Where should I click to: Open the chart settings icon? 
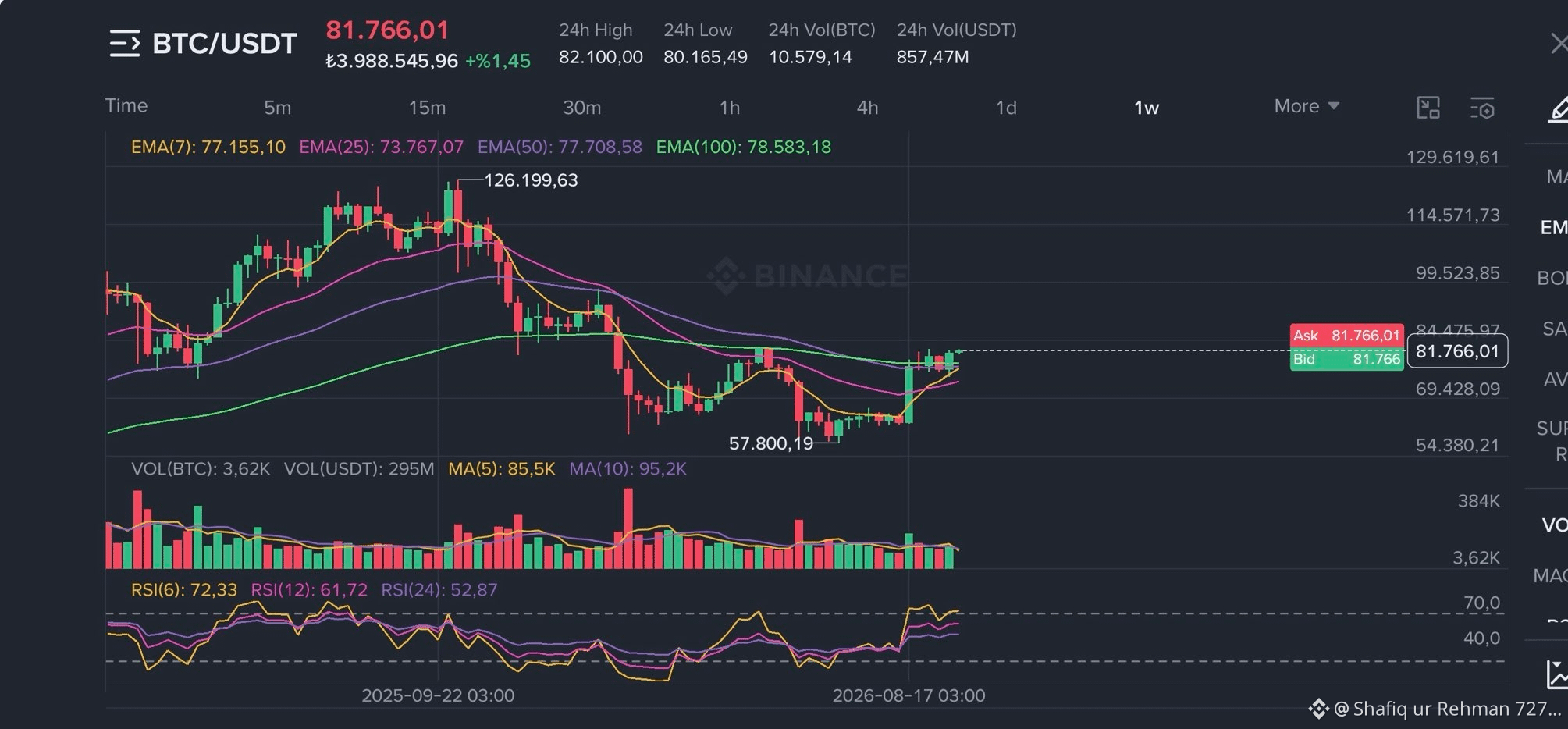[1481, 108]
